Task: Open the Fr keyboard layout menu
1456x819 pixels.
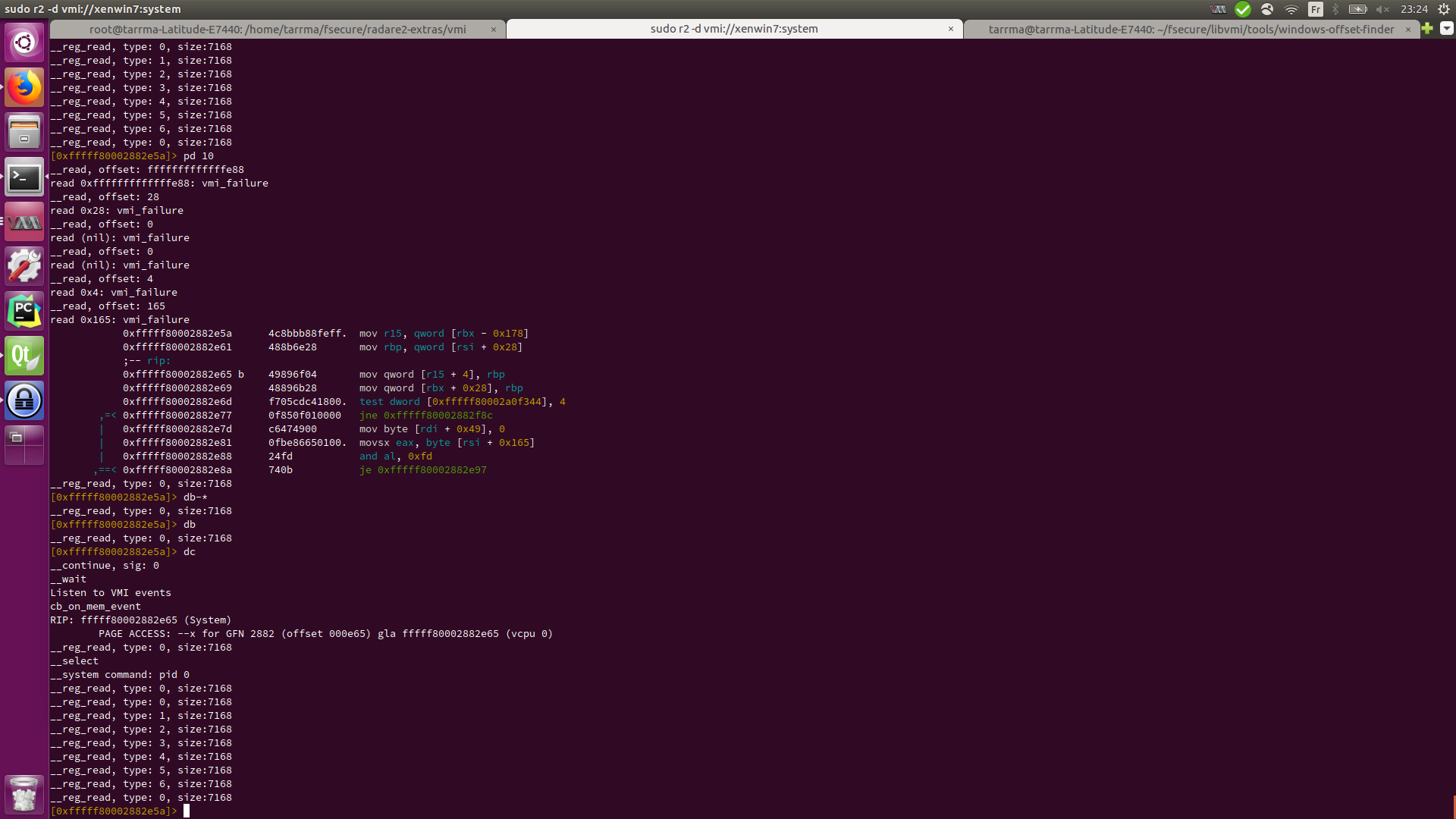Action: pos(1316,10)
